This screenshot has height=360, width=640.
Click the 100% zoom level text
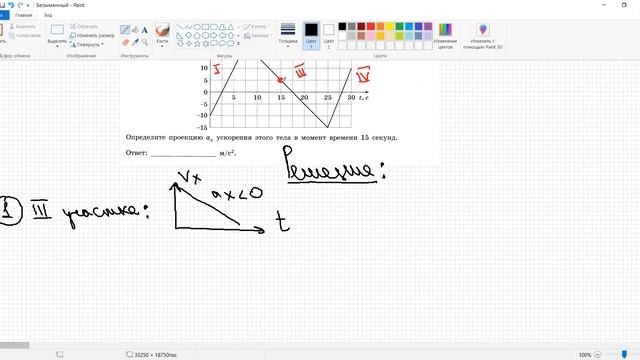point(585,355)
